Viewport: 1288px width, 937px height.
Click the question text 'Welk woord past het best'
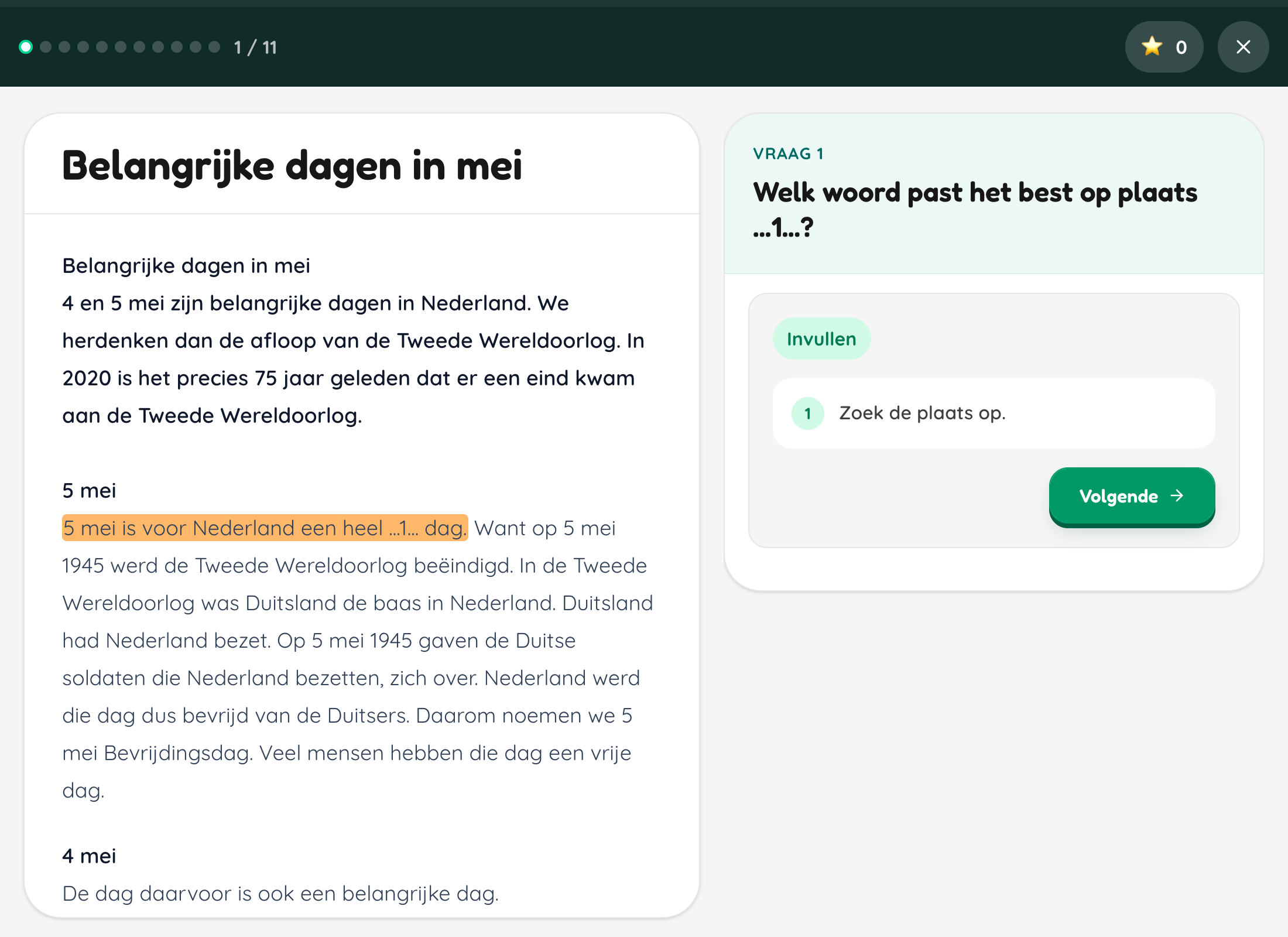click(x=975, y=210)
